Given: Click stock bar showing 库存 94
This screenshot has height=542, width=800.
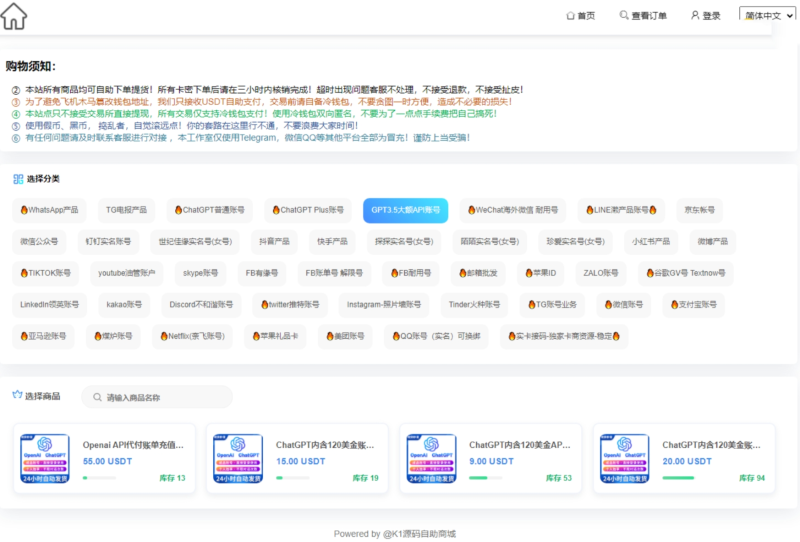Looking at the screenshot, I should tap(679, 478).
